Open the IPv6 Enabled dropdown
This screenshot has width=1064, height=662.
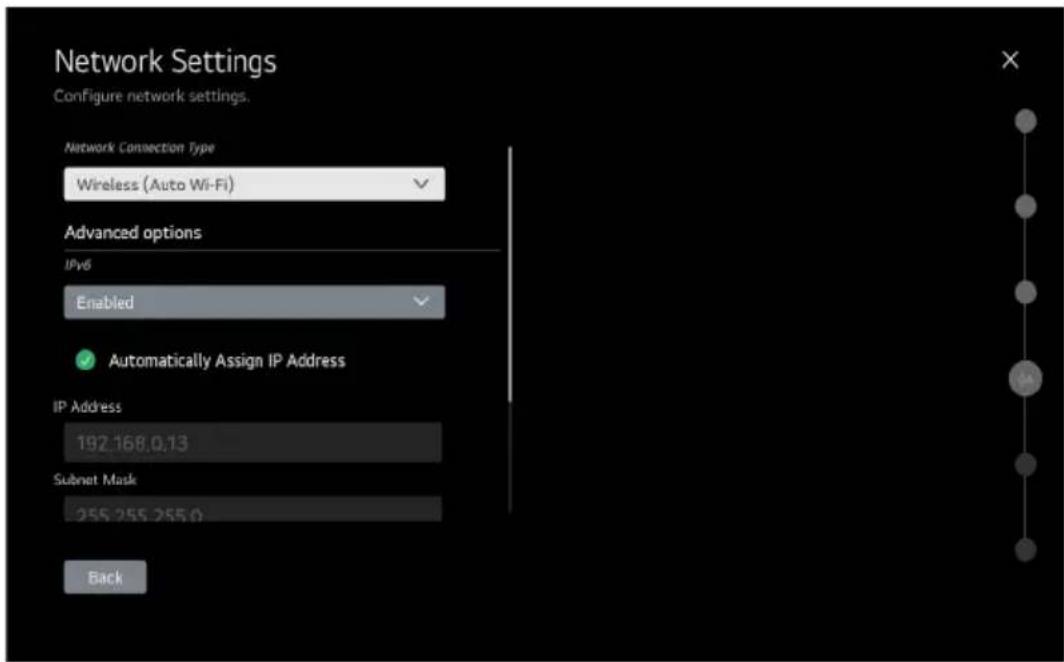coord(254,302)
